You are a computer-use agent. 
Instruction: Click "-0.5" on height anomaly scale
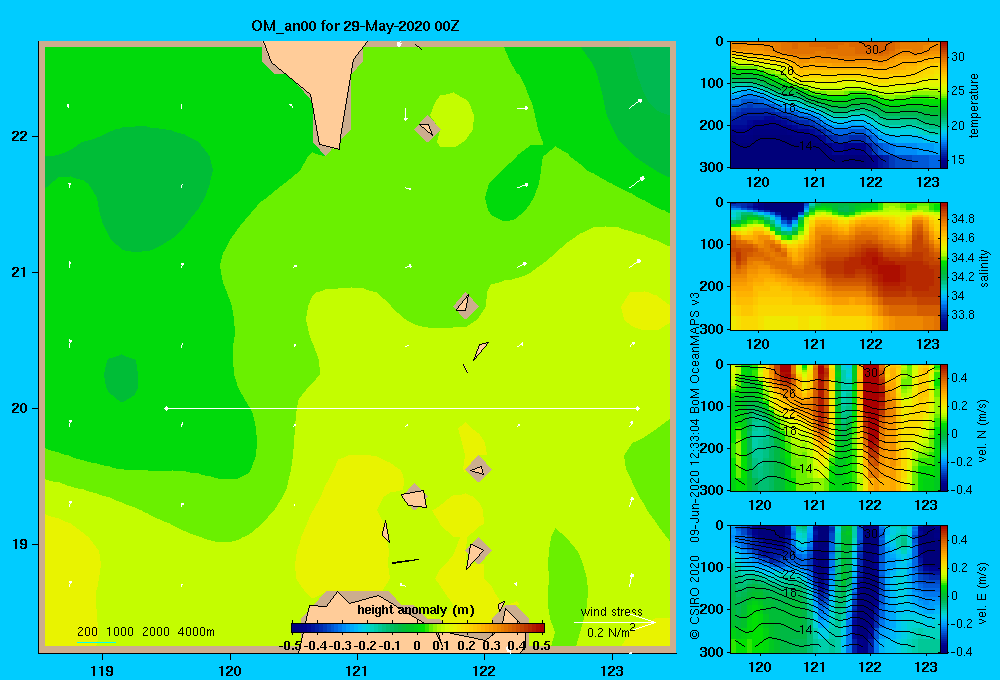pos(290,646)
